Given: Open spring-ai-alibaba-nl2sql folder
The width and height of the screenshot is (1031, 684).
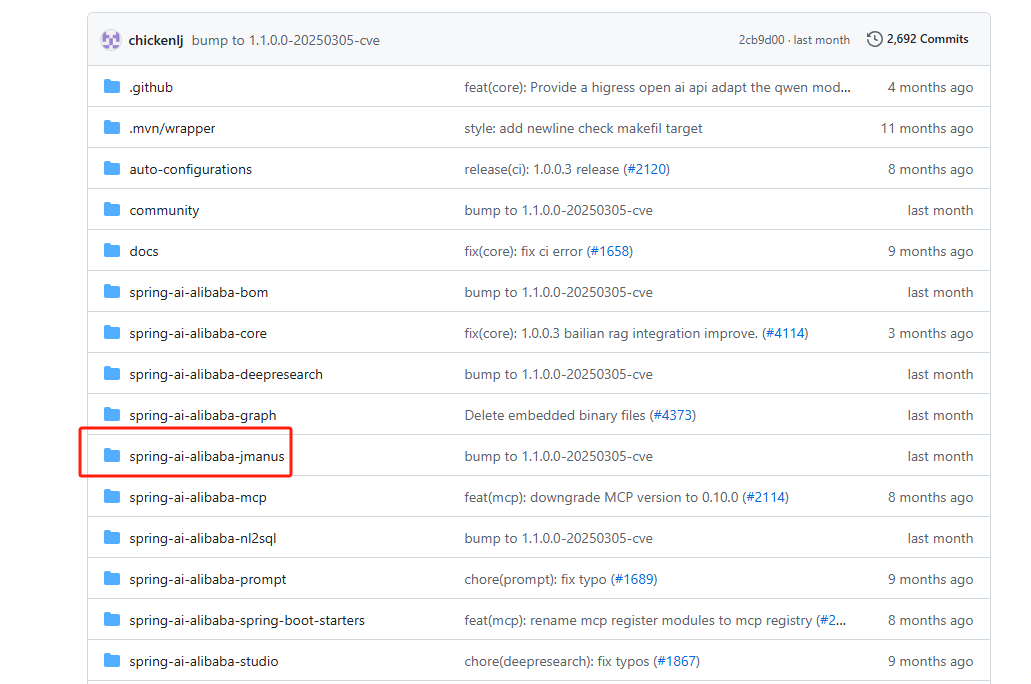Looking at the screenshot, I should (203, 538).
